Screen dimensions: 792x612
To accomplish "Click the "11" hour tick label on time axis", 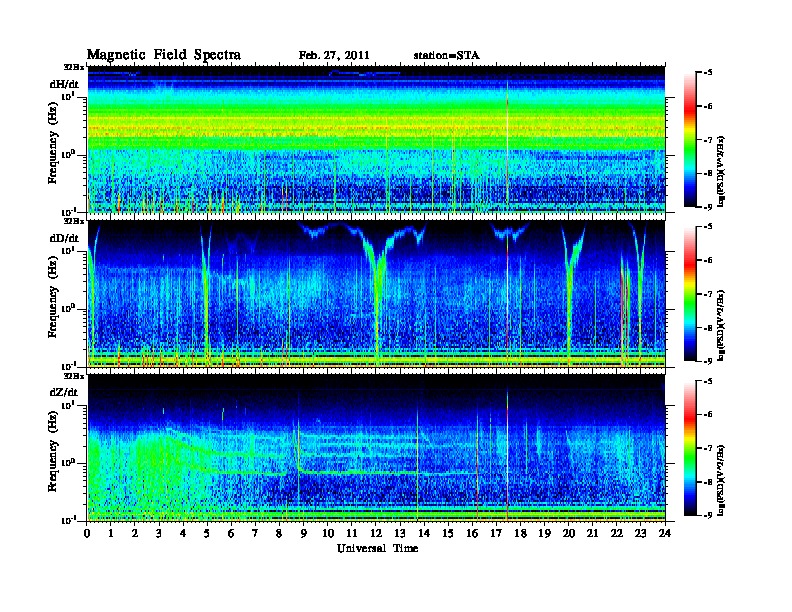I will pos(352,533).
